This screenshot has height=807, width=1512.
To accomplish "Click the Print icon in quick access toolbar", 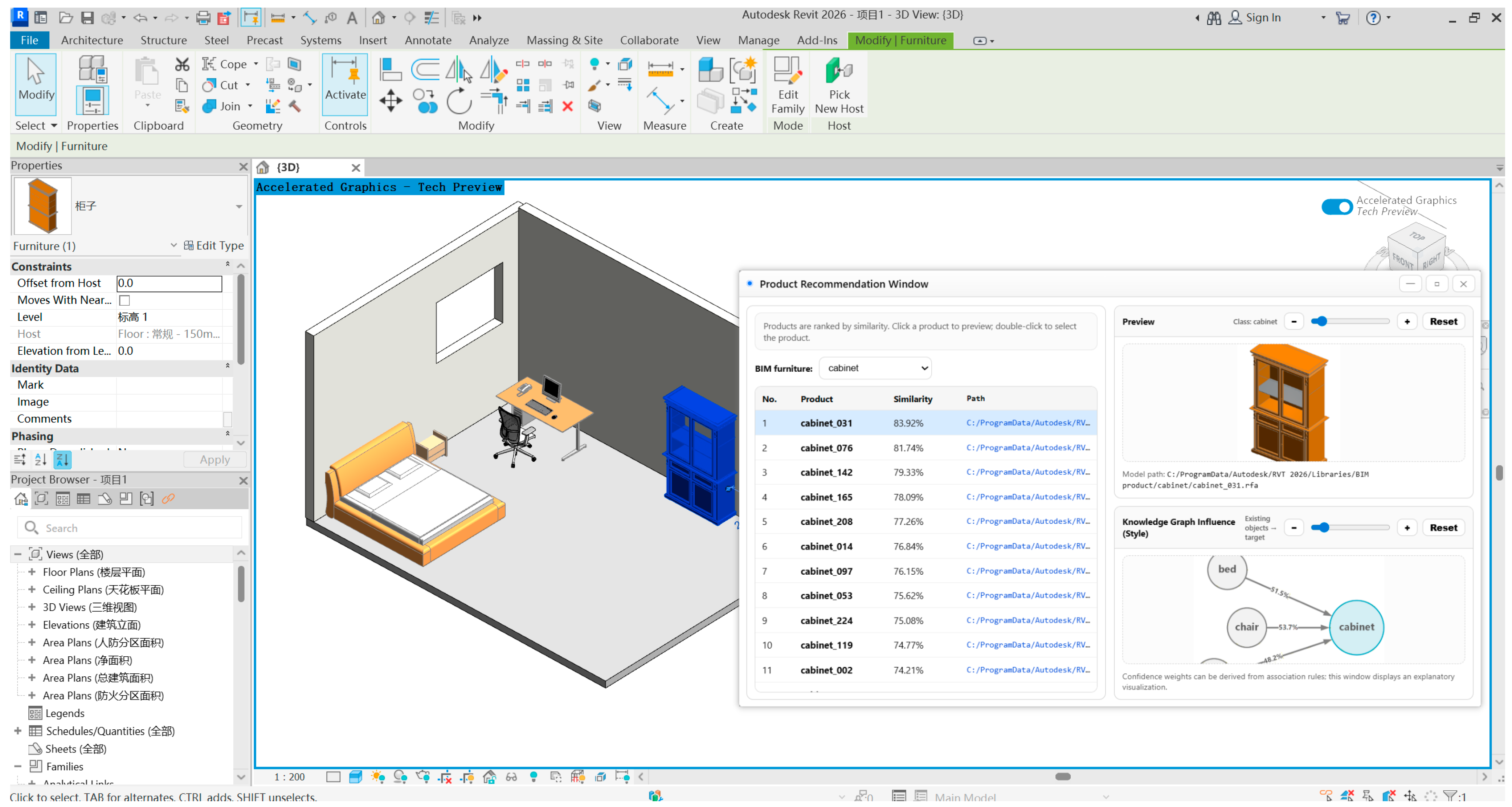I will pos(203,18).
